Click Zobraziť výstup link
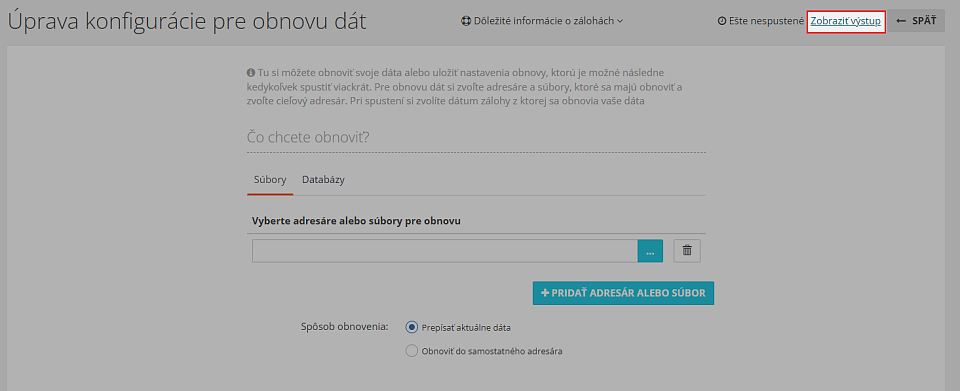960x391 pixels. click(x=846, y=21)
